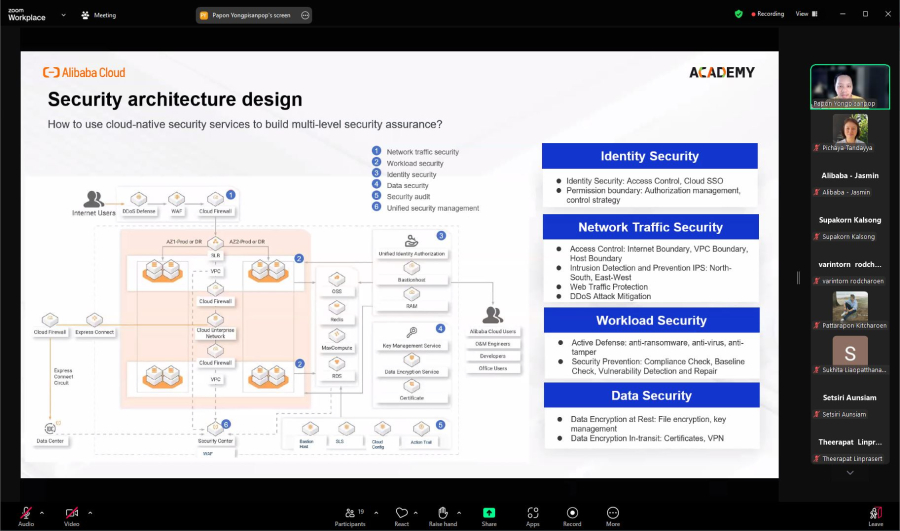
Task: Switch to the Meeting tab
Action: (99, 15)
